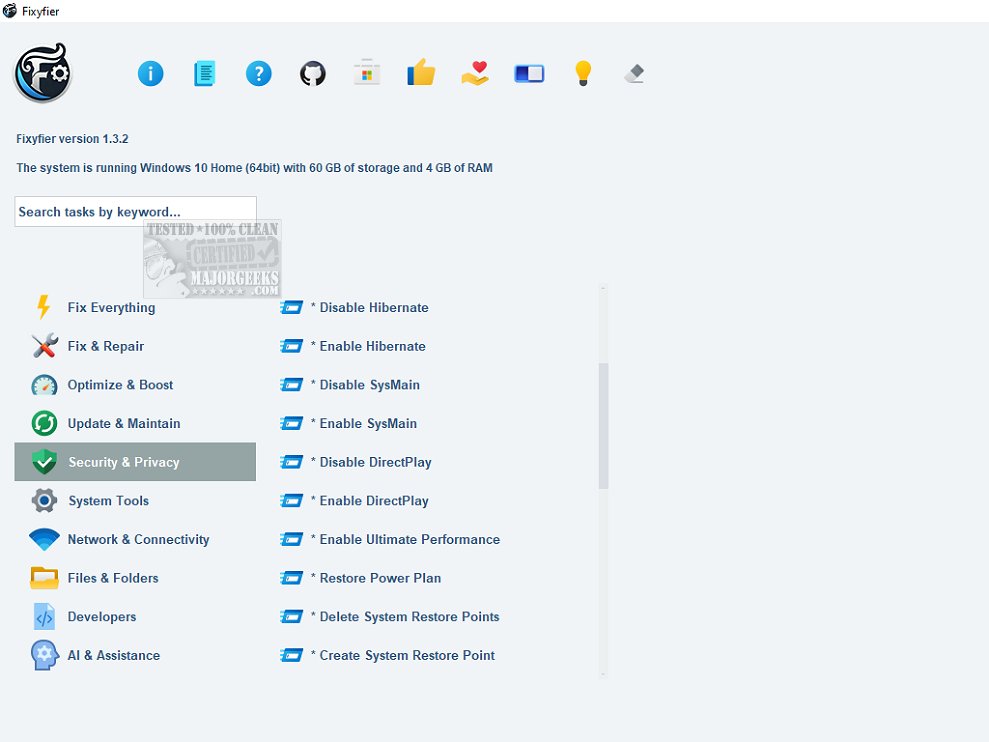Click the system info text mentioning Windows 10 Home
989x742 pixels.
click(255, 168)
